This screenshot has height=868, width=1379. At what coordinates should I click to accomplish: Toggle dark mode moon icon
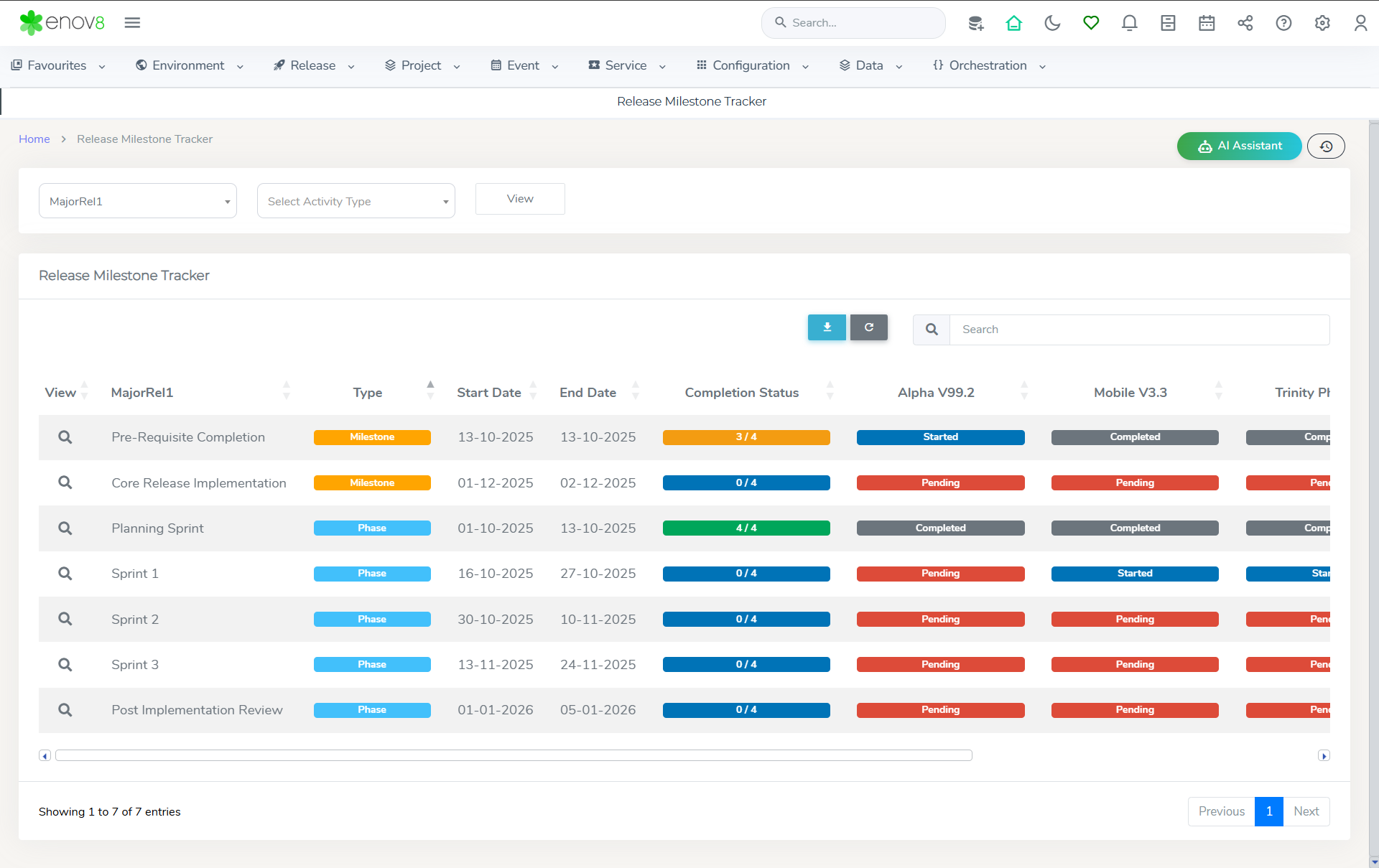click(1052, 23)
